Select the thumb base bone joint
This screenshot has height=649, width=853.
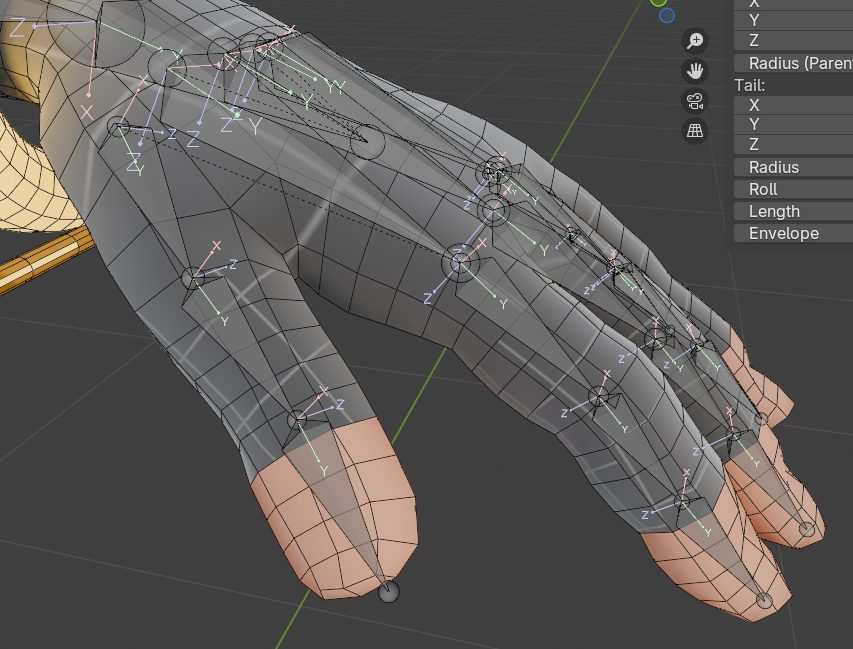point(118,128)
